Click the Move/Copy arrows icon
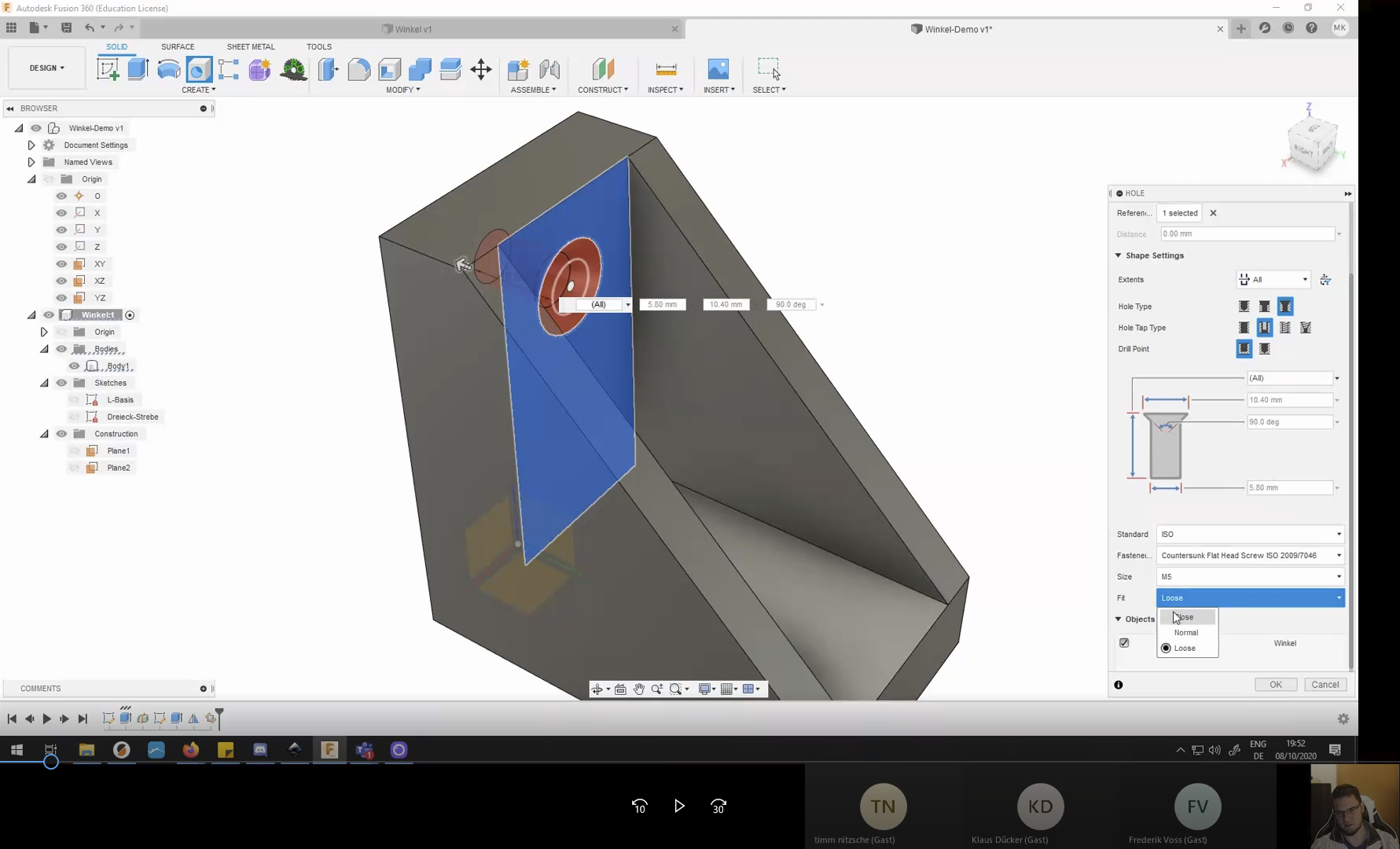Viewport: 1400px width, 849px height. click(x=481, y=69)
